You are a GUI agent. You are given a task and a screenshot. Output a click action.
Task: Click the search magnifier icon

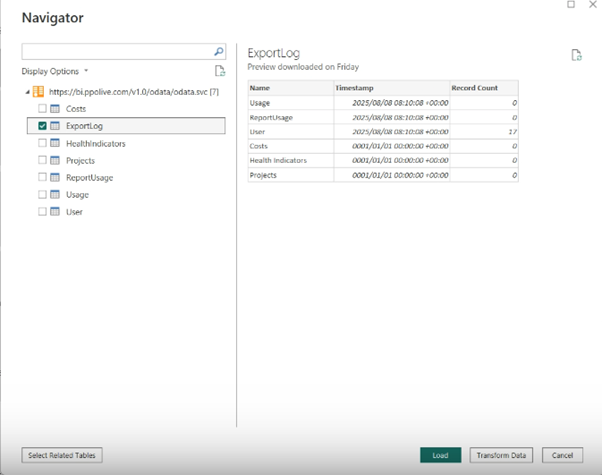(219, 51)
